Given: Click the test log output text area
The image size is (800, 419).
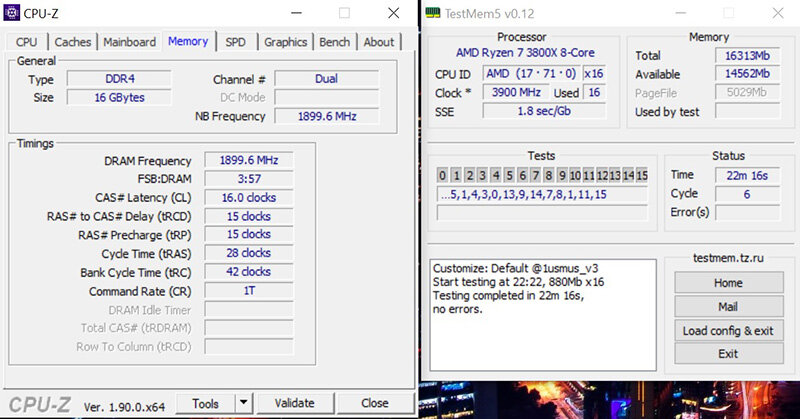Looking at the screenshot, I should point(543,314).
